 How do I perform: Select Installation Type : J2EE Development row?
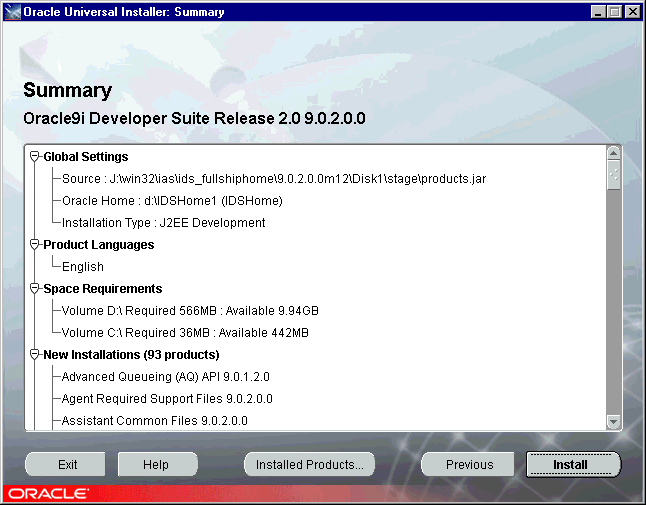click(x=164, y=223)
